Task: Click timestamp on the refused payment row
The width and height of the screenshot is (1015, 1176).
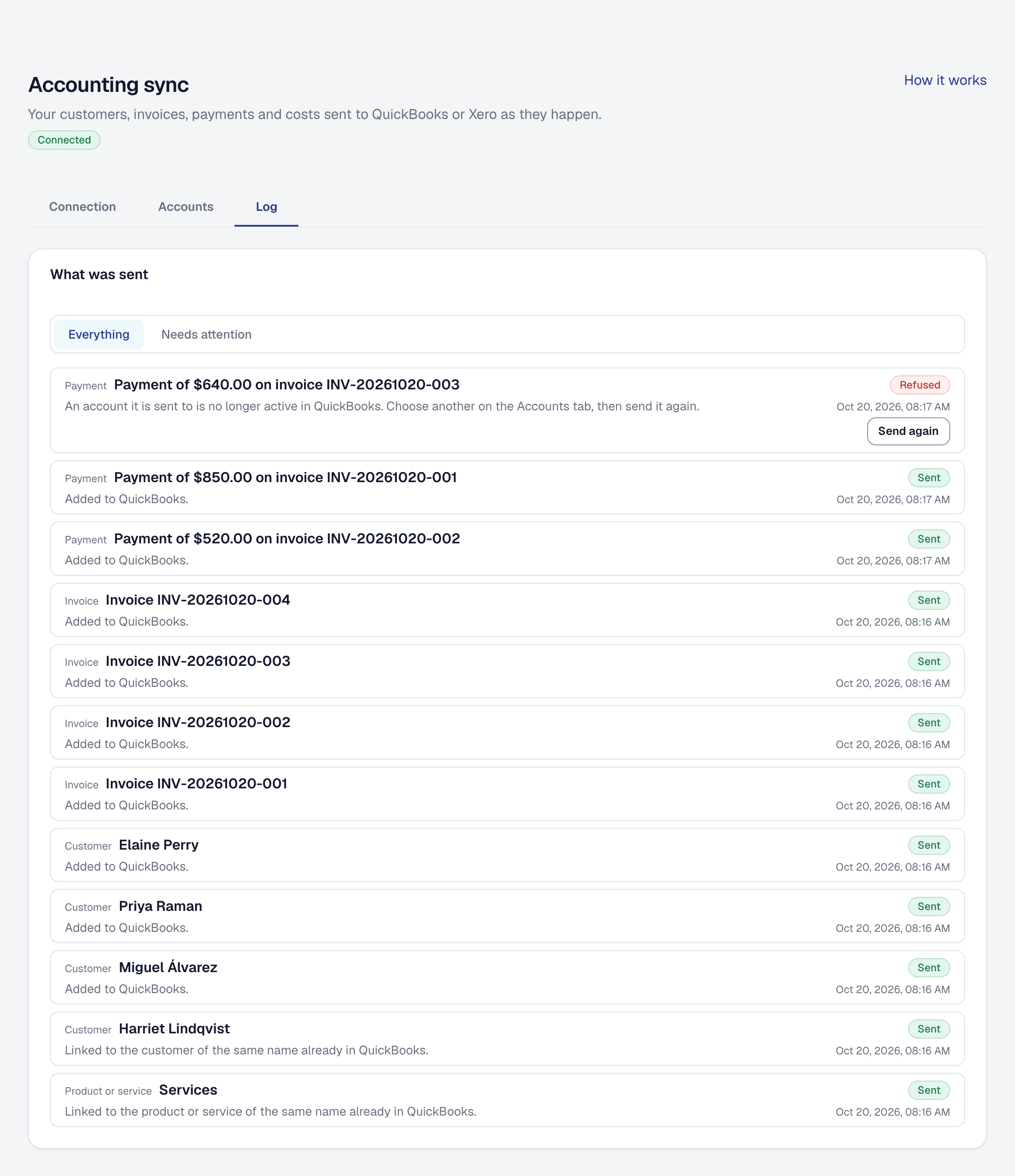Action: point(893,407)
